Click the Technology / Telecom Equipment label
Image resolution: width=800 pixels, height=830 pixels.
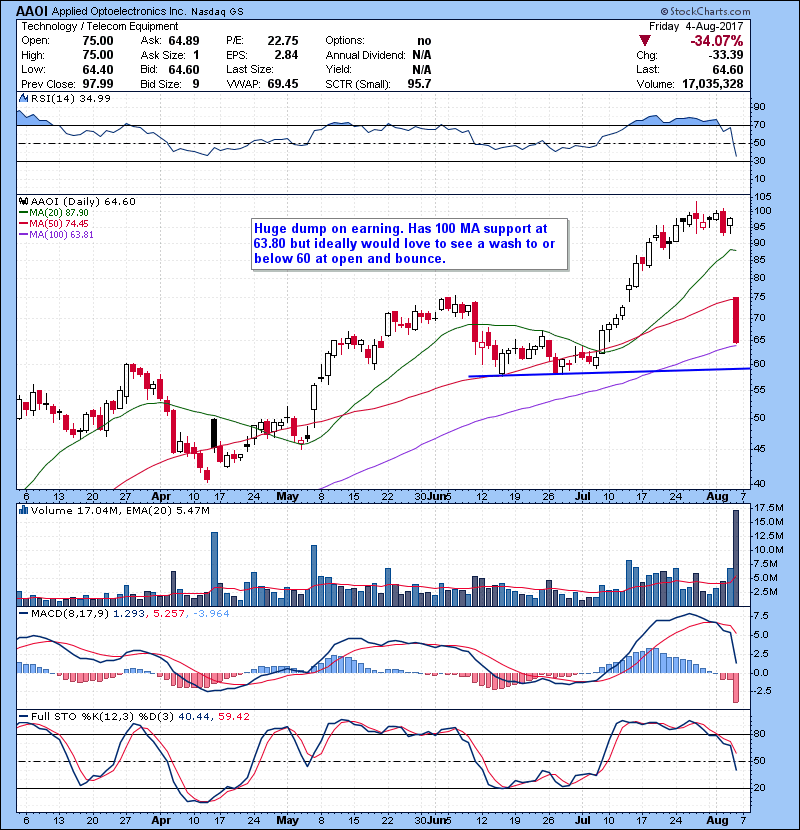coord(100,26)
